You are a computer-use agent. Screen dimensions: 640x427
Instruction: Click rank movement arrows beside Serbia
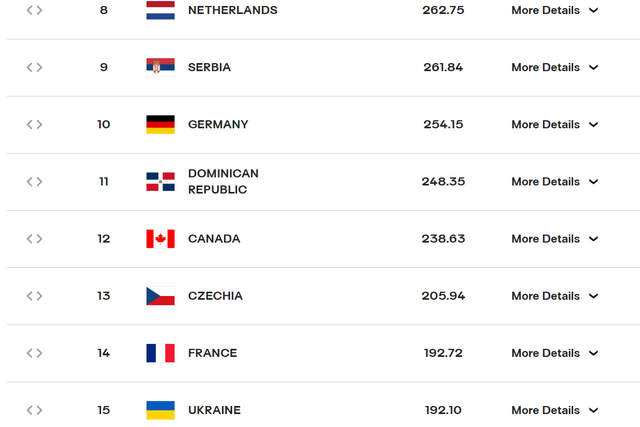(x=34, y=67)
